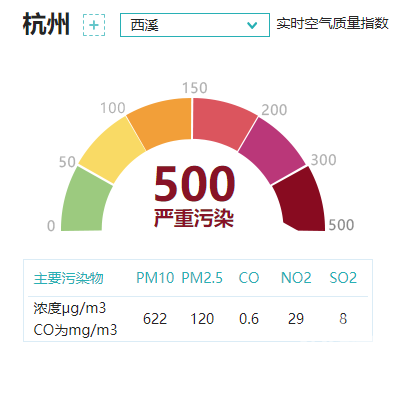Click the teal chevron arrow in the dropdown
396x396 pixels.
(252, 25)
